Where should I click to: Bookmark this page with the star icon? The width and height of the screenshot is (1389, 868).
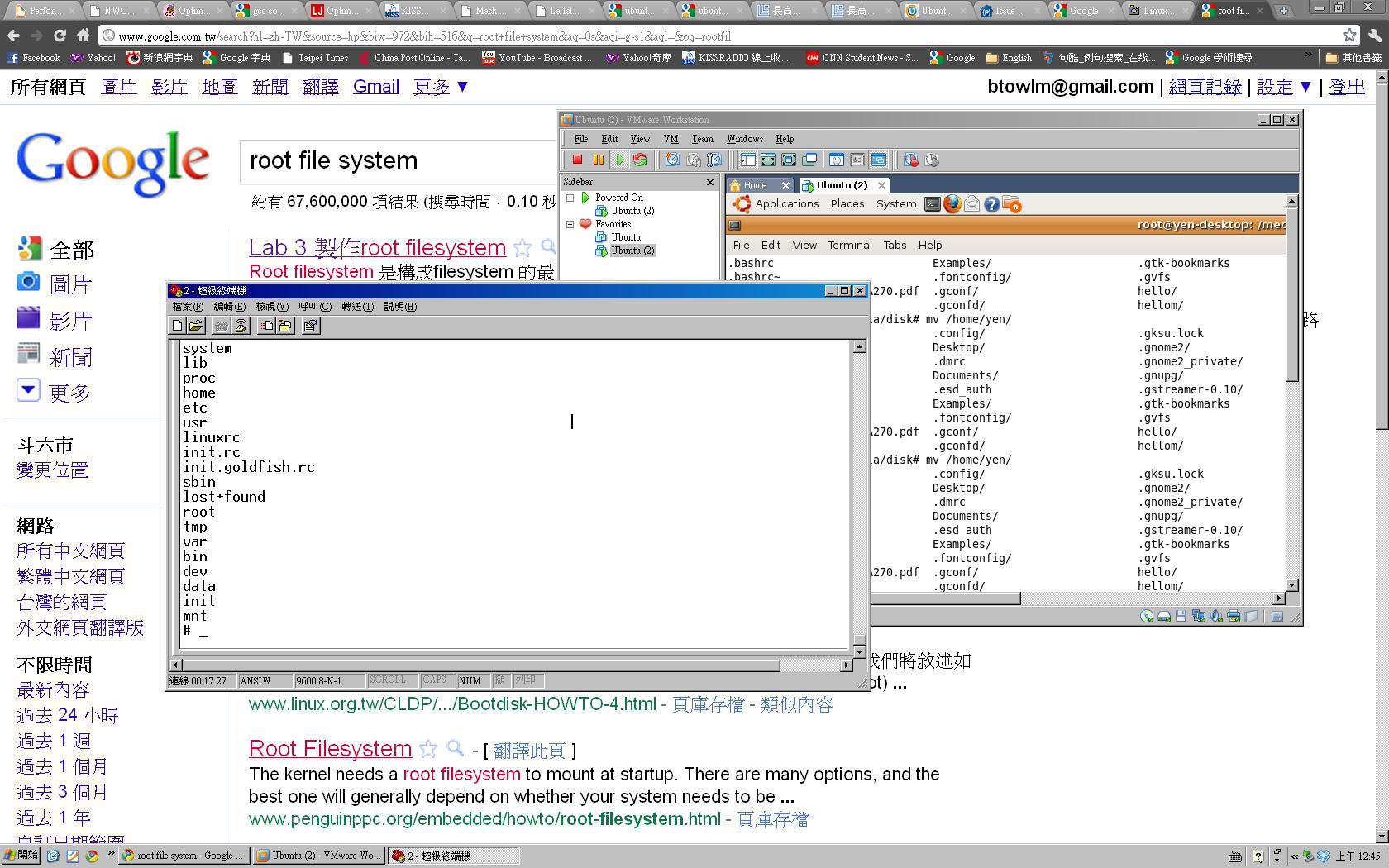pyautogui.click(x=1349, y=36)
